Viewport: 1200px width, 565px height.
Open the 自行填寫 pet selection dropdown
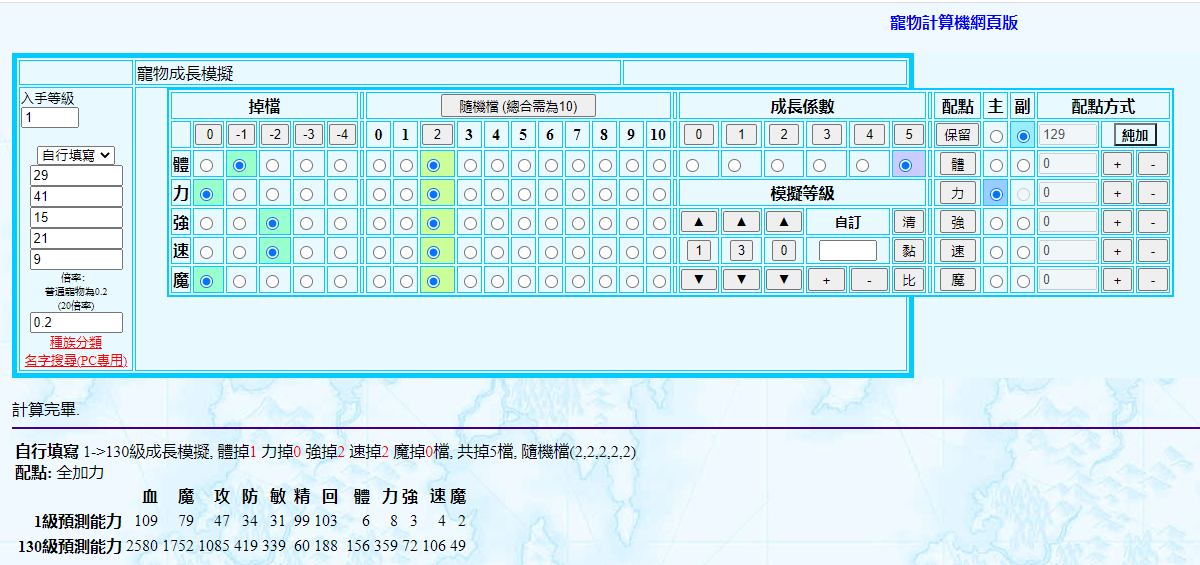[x=77, y=155]
